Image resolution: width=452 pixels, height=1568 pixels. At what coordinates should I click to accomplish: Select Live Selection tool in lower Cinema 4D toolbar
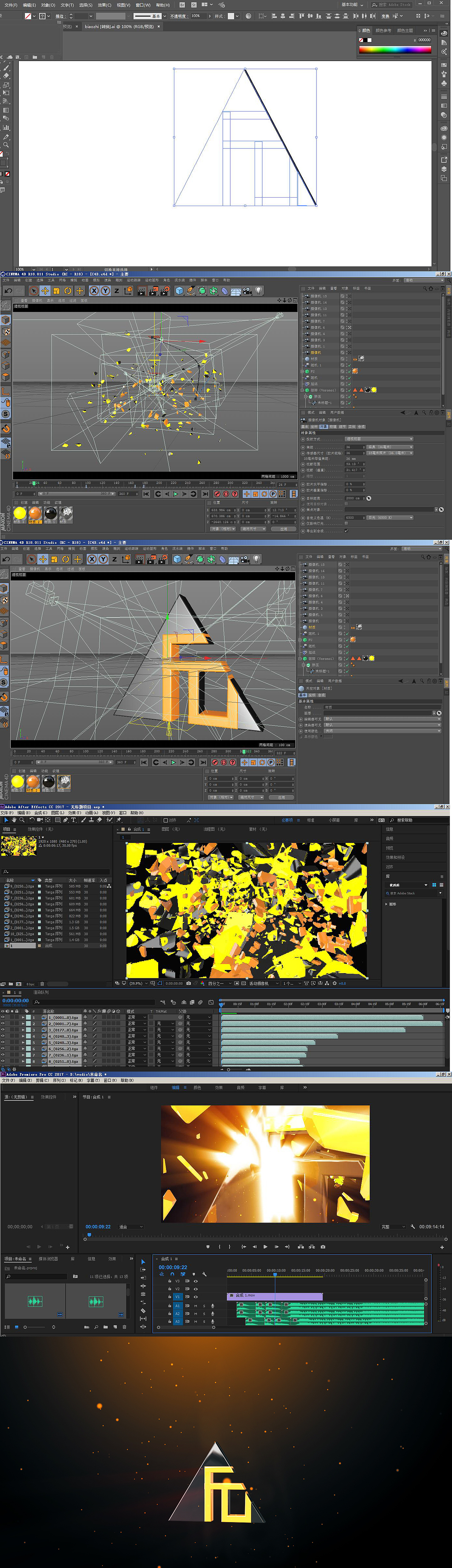click(32, 559)
